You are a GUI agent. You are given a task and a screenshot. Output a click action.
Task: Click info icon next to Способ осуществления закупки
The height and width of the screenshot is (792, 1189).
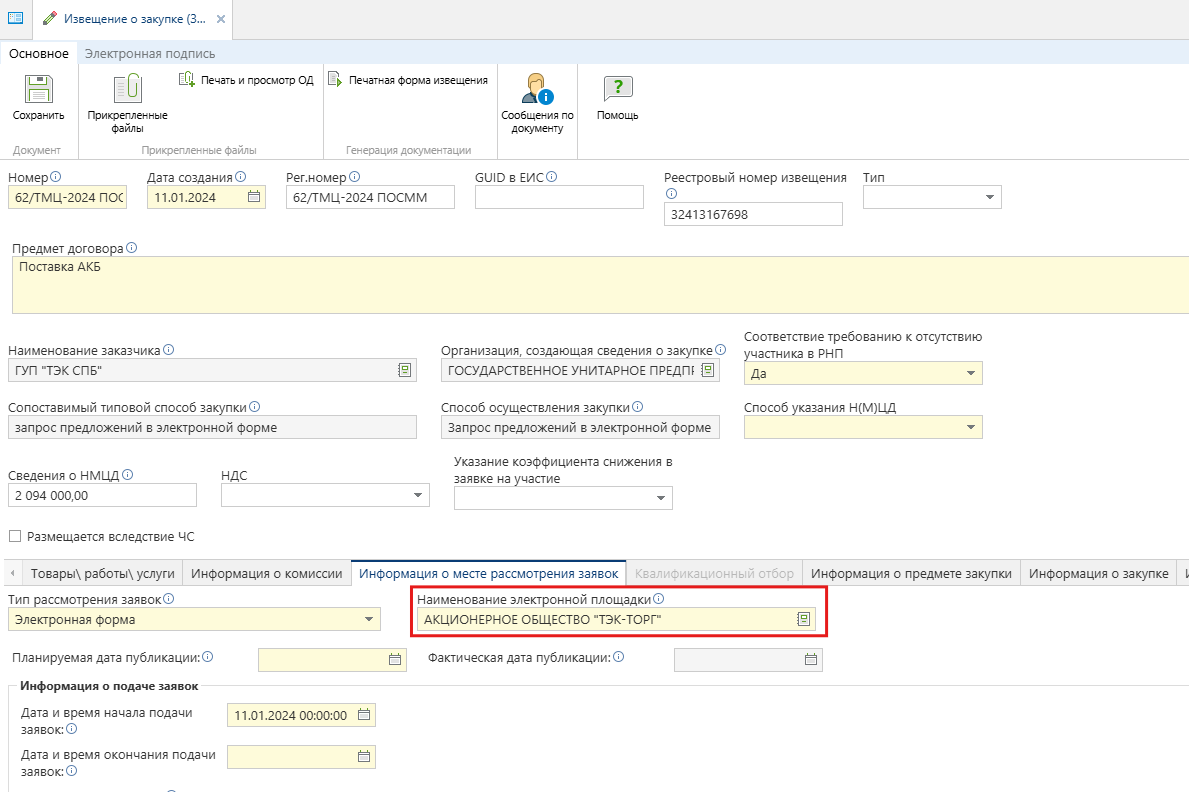coord(638,407)
